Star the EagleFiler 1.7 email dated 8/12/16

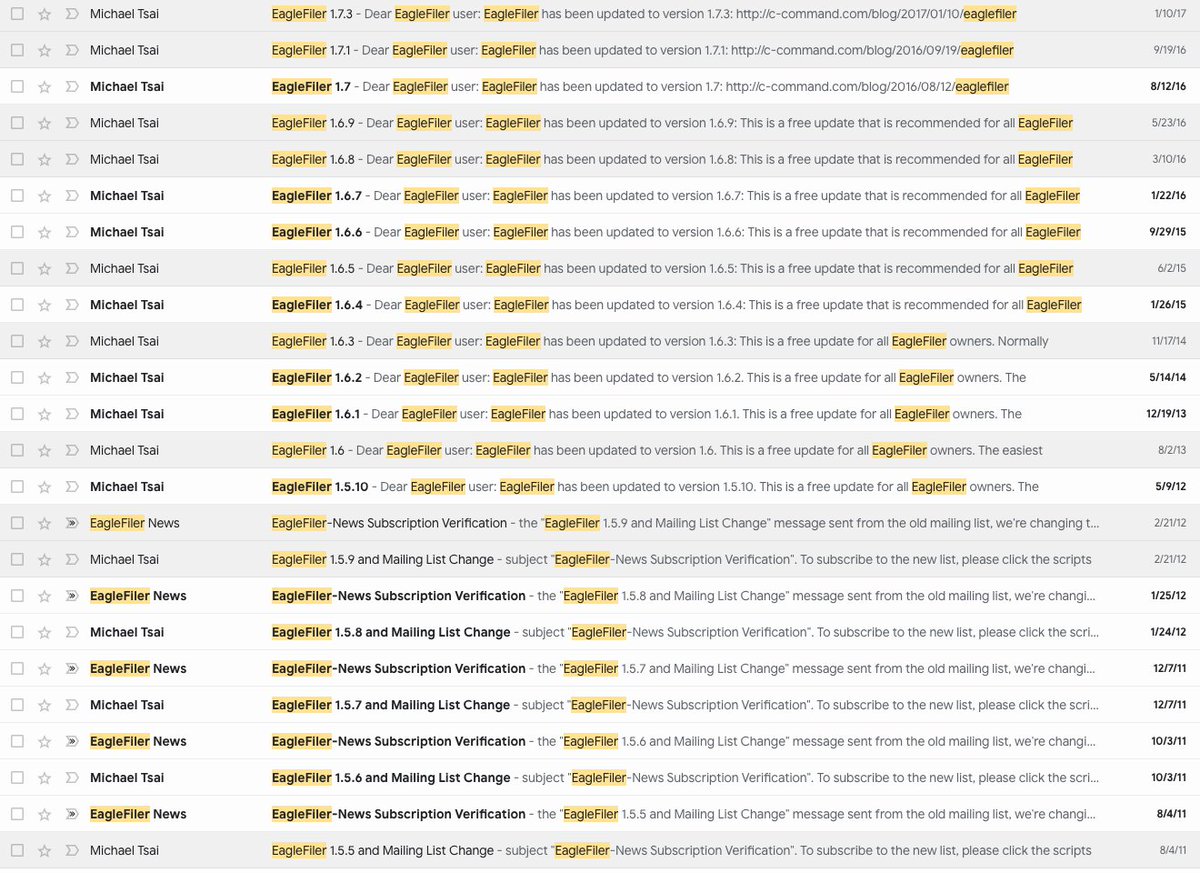point(44,87)
